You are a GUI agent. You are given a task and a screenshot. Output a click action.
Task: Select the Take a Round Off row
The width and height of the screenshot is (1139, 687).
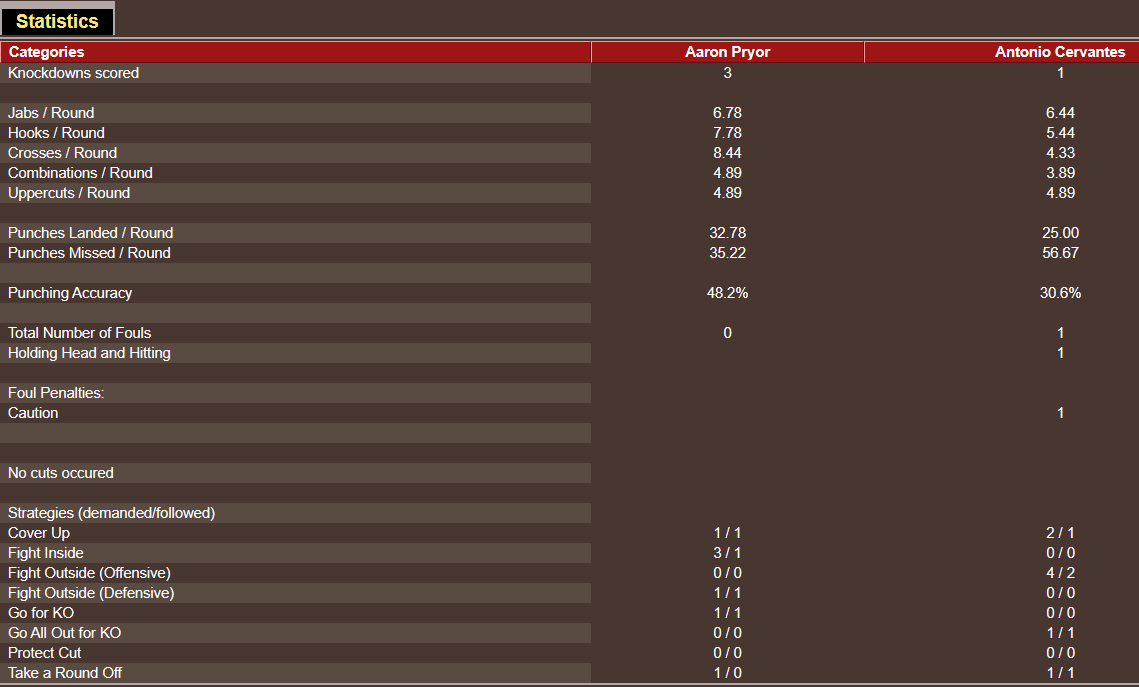pyautogui.click(x=64, y=672)
